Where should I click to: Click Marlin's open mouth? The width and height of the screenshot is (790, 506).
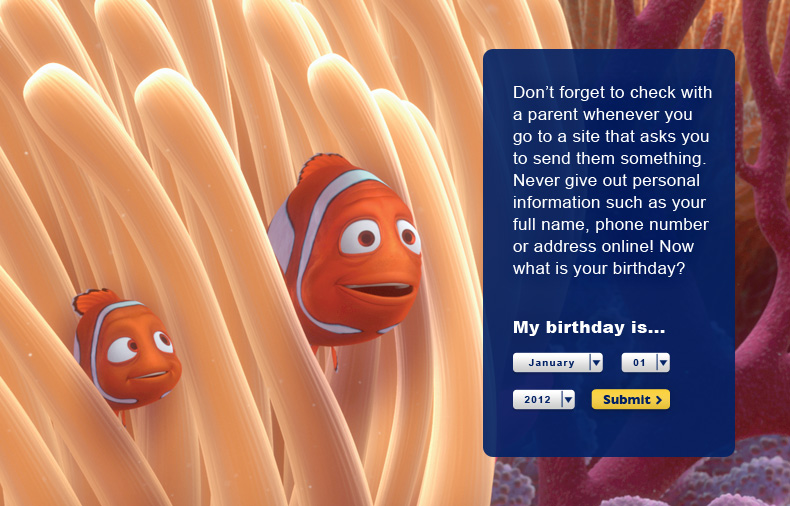[x=379, y=289]
